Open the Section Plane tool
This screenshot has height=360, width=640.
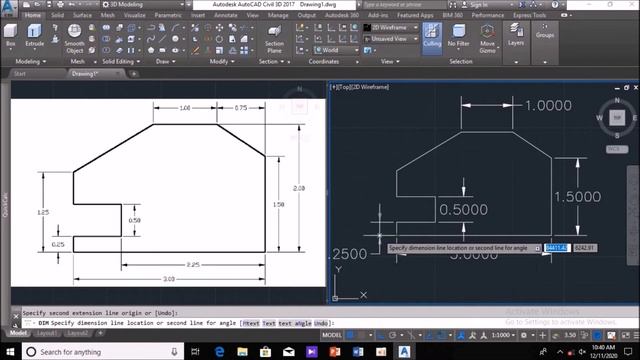[x=274, y=39]
